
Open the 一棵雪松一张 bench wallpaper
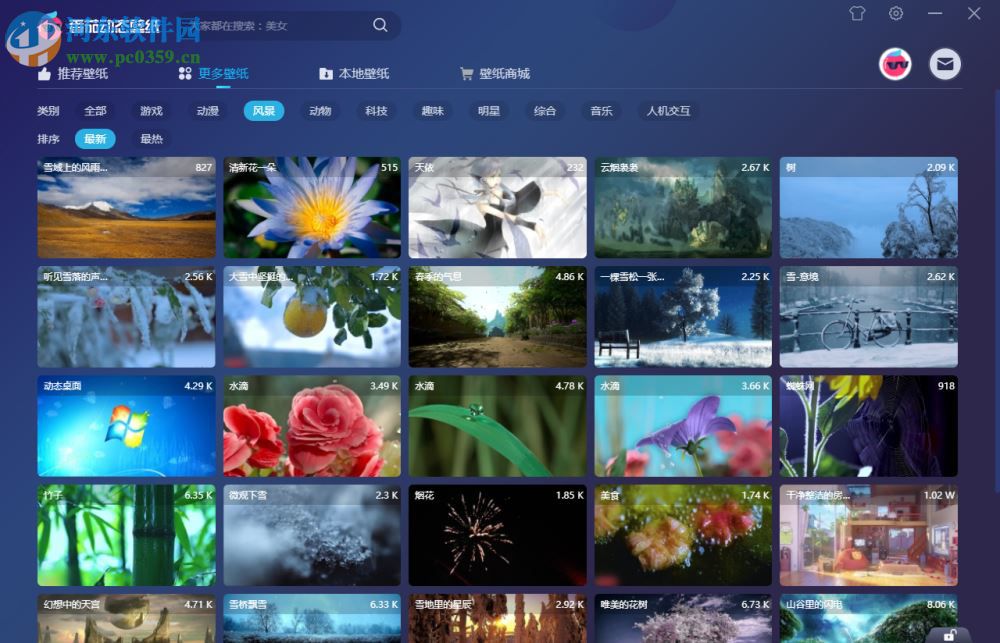tap(683, 316)
